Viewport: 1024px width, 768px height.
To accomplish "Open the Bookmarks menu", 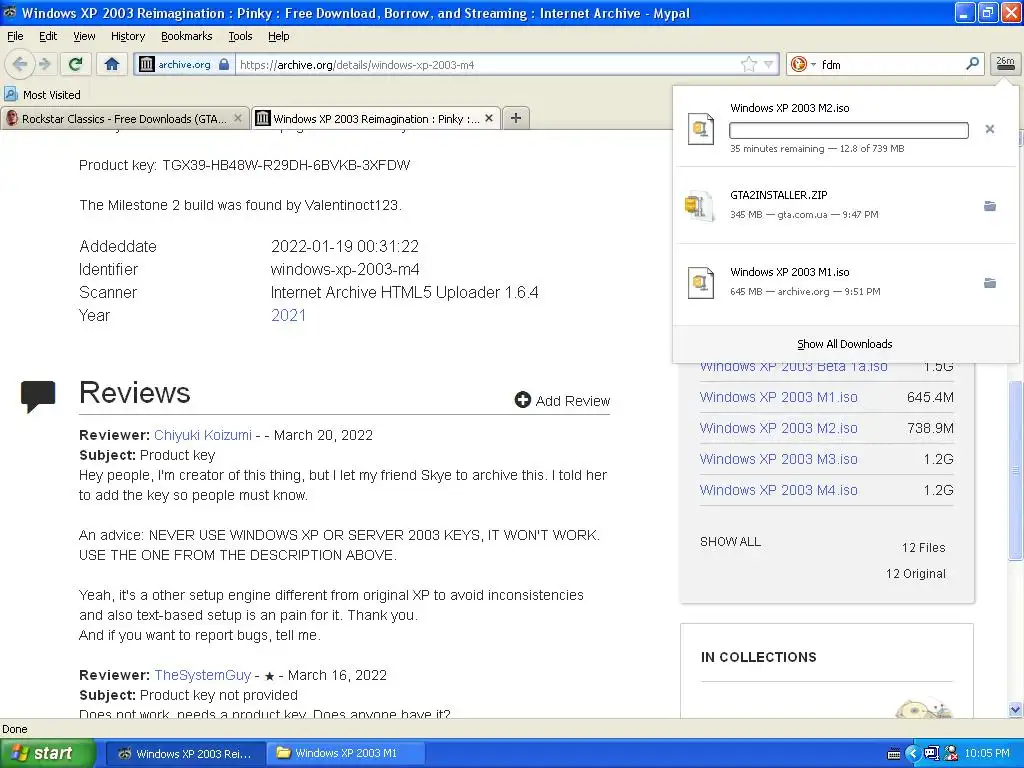I will (x=186, y=36).
